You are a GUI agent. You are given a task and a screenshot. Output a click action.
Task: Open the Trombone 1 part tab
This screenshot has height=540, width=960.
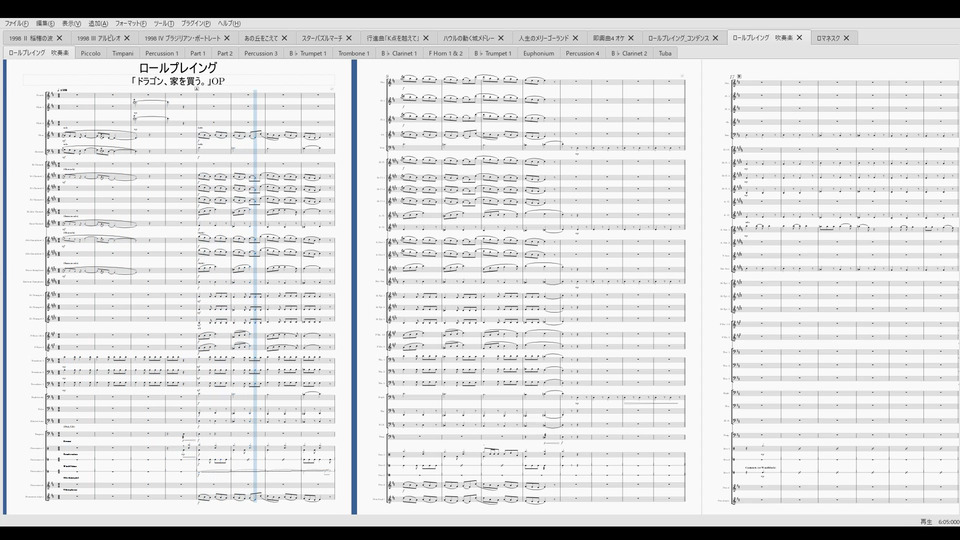pyautogui.click(x=354, y=53)
